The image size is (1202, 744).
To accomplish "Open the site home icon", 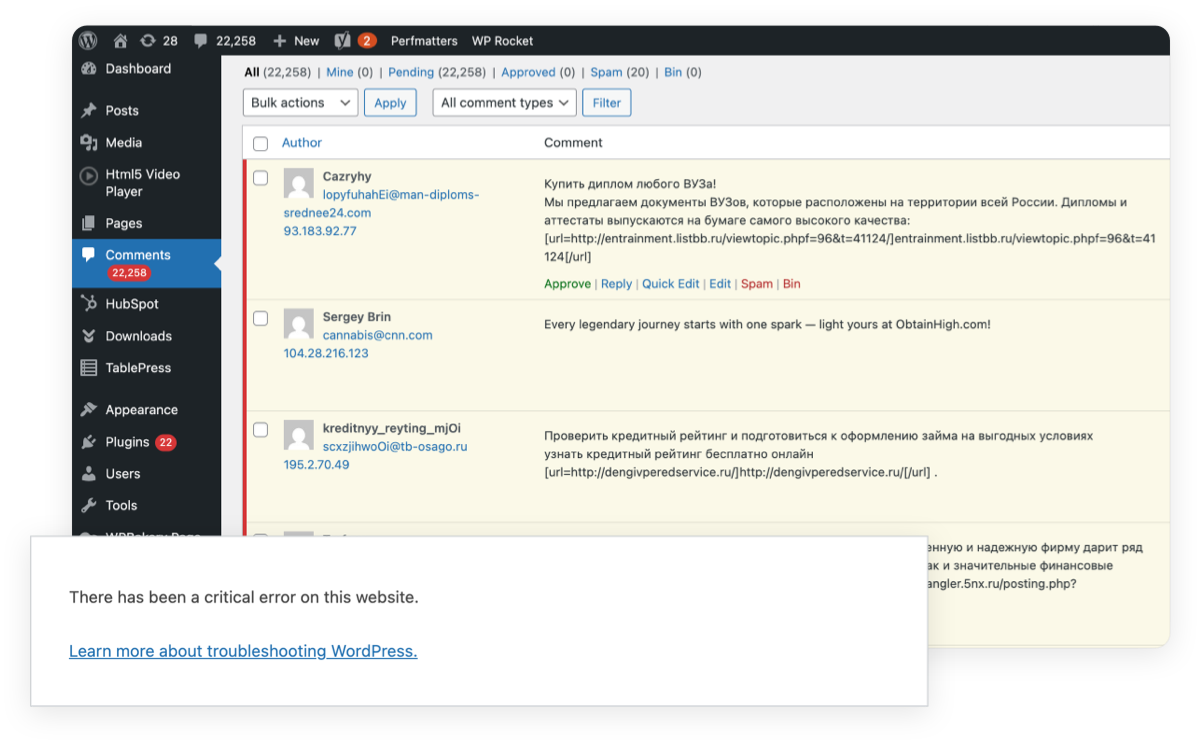I will 120,41.
